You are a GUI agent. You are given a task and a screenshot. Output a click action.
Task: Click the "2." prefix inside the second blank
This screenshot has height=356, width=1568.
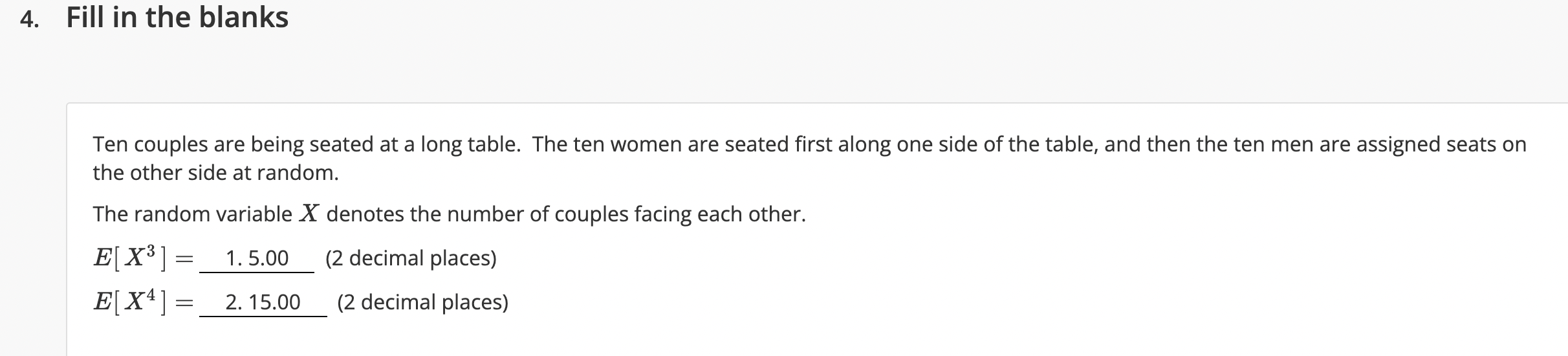[x=235, y=302]
